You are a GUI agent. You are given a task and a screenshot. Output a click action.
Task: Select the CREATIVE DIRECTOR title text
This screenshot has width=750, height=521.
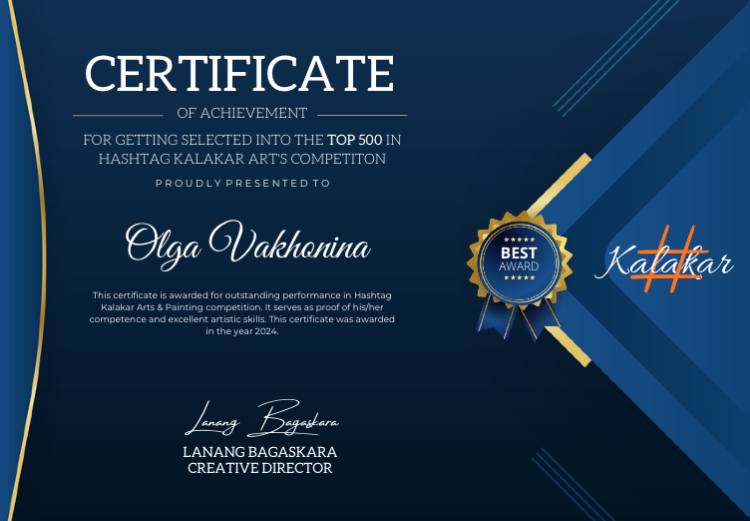point(260,468)
